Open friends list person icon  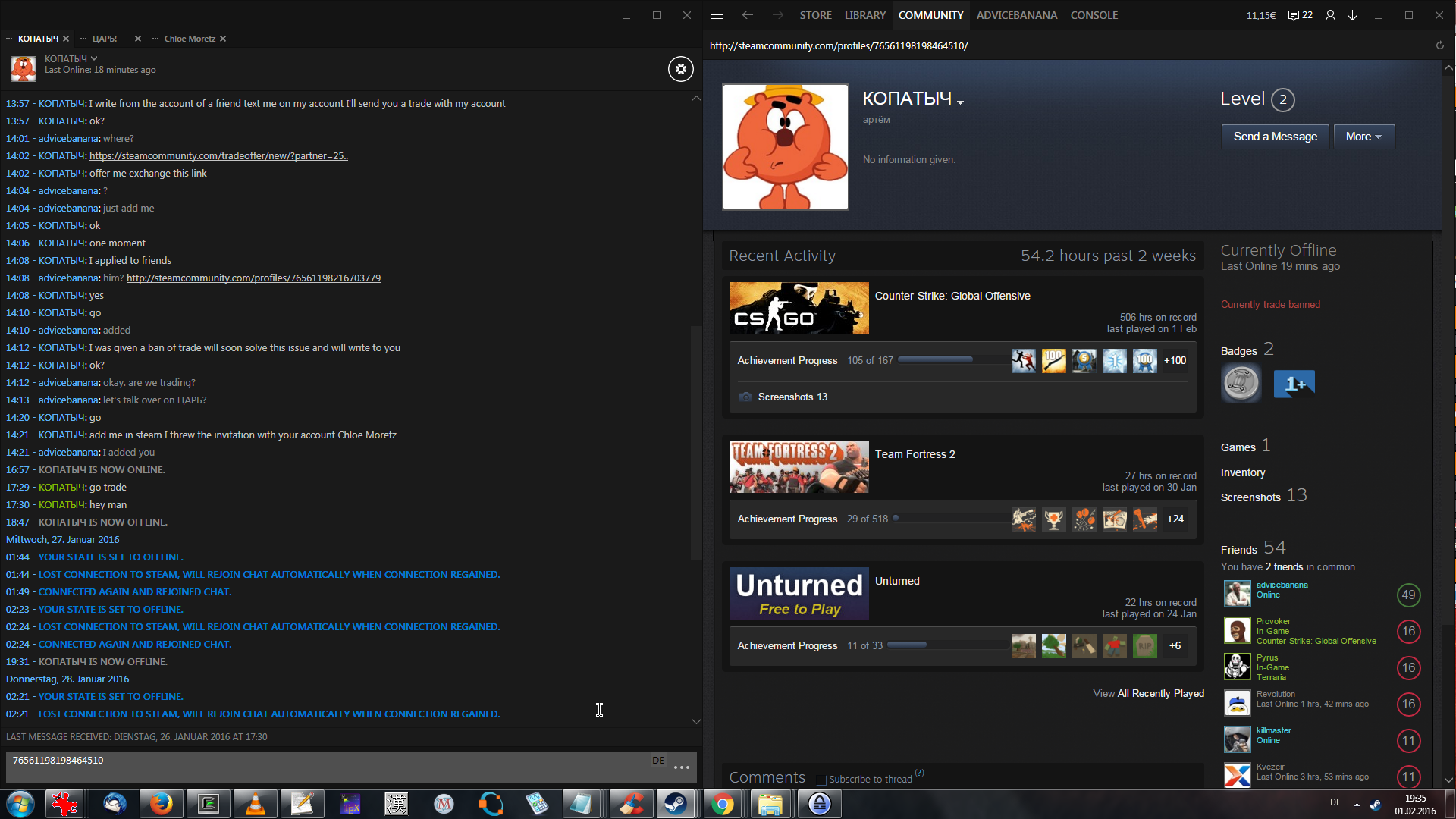(x=1330, y=15)
